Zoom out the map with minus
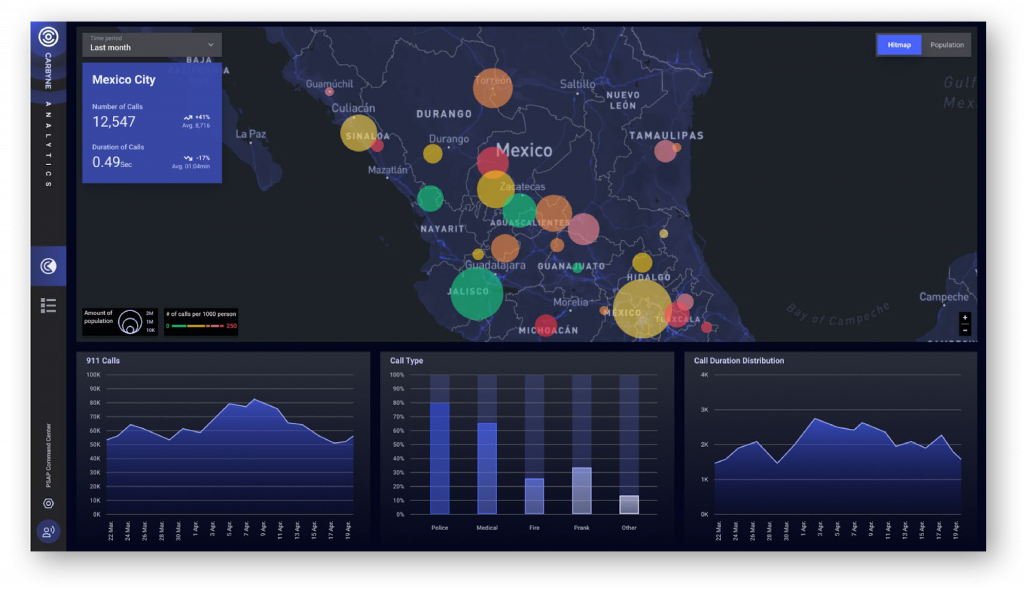The image size is (1024, 589). (964, 330)
